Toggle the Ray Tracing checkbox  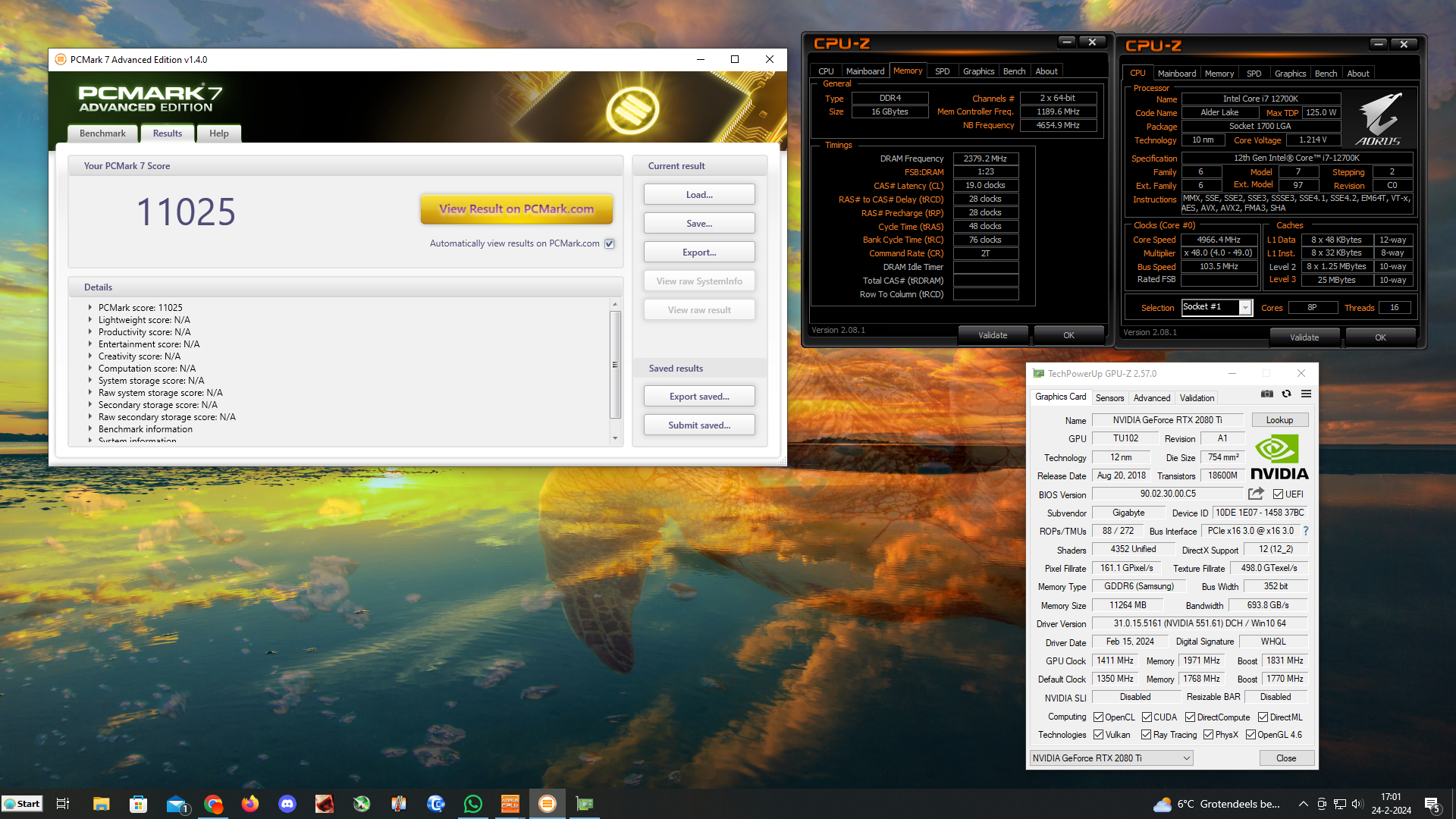pyautogui.click(x=1146, y=735)
